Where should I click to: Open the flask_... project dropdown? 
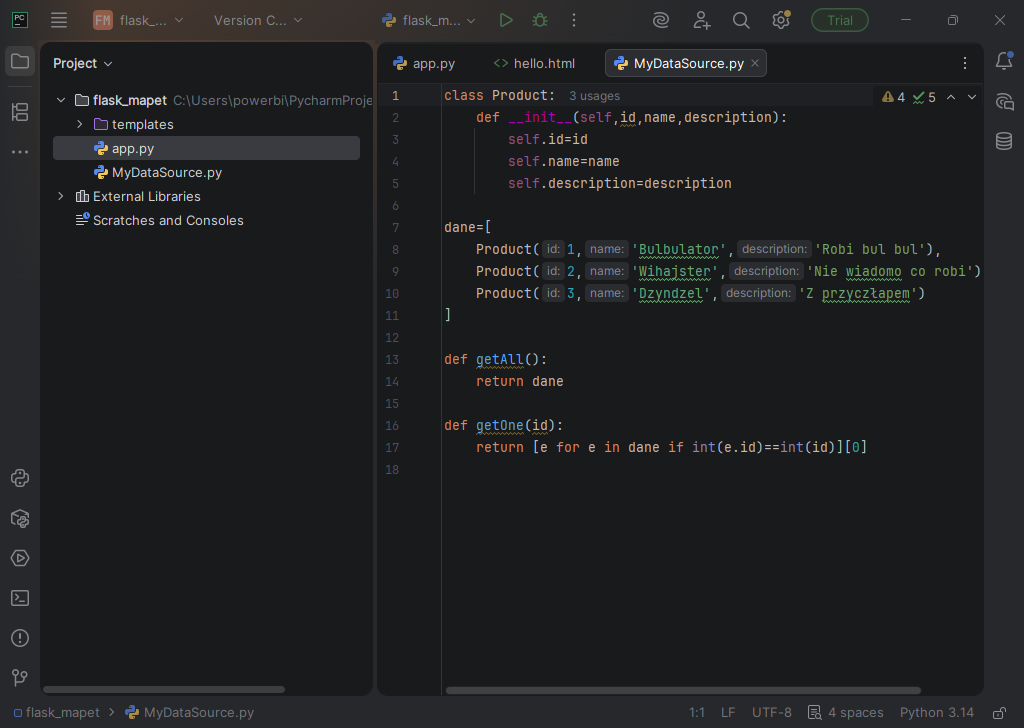138,20
